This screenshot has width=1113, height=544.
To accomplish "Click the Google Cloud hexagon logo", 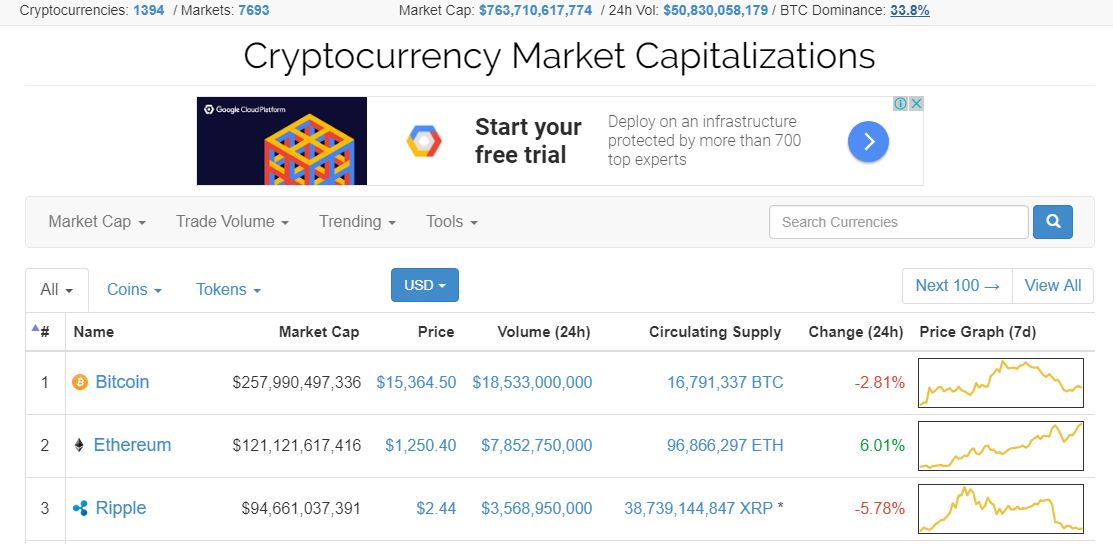I will pyautogui.click(x=424, y=141).
